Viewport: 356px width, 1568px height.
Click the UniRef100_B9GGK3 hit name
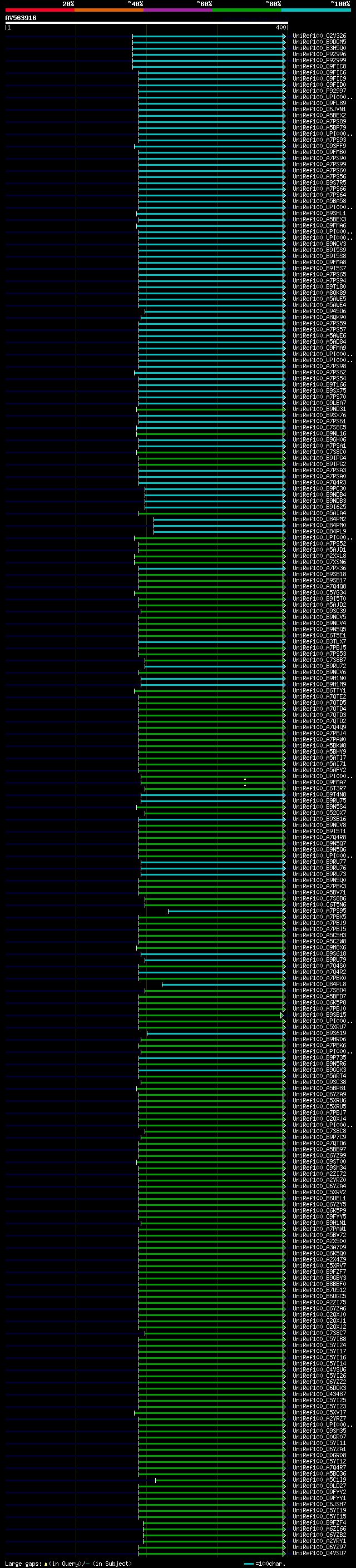tap(319, 1070)
